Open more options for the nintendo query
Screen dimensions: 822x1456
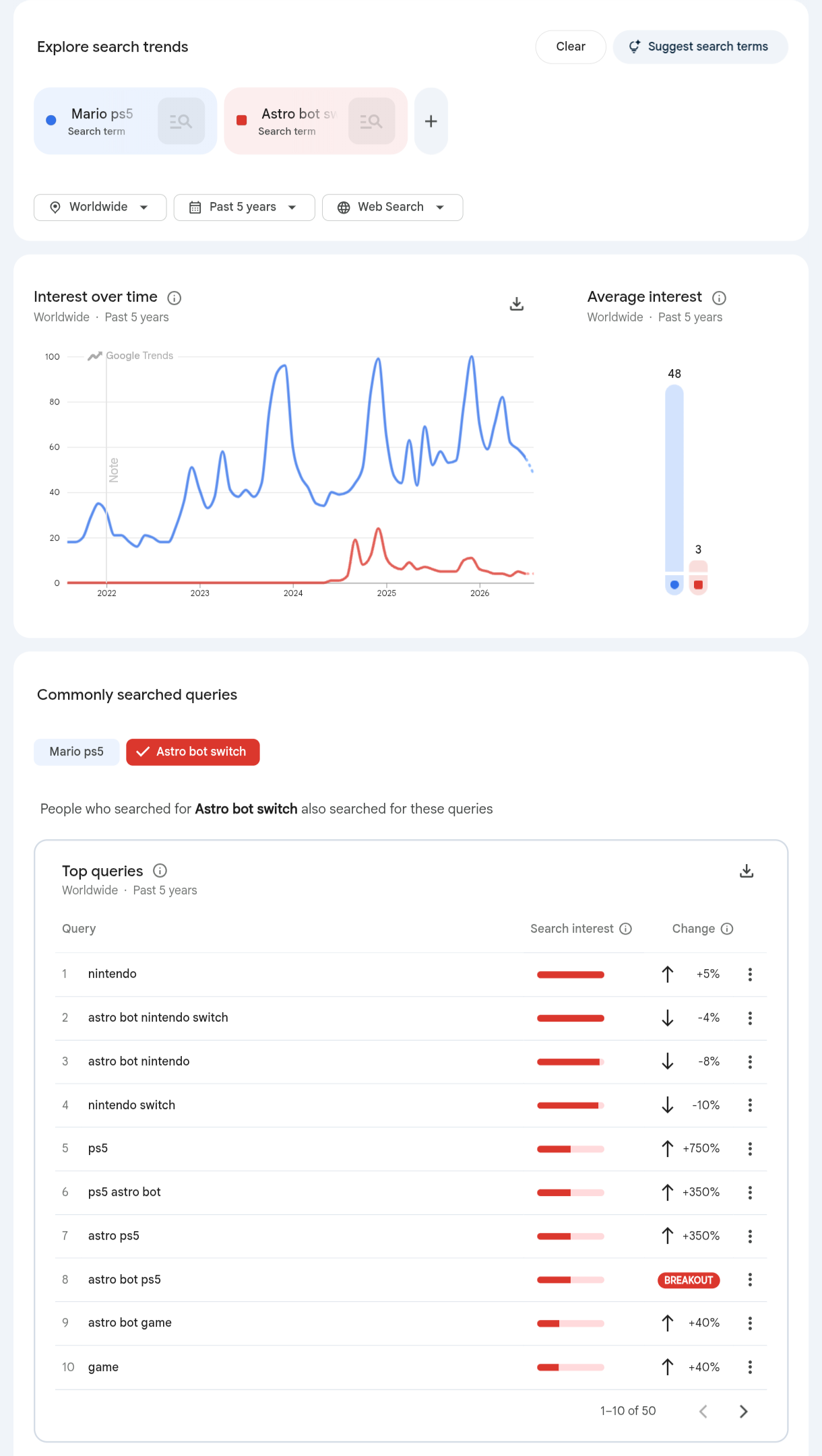click(x=750, y=974)
